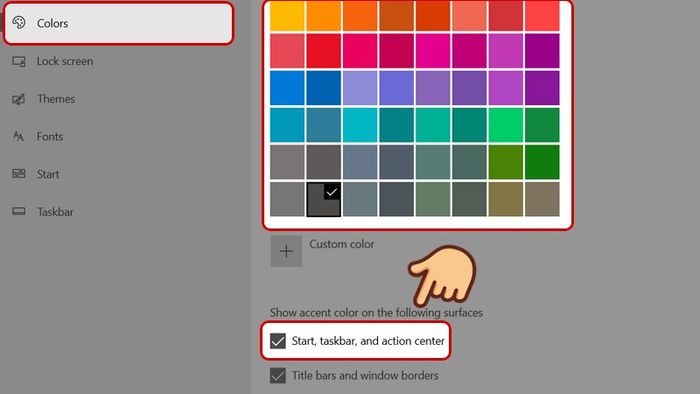
Task: Use the dark sage swatch, sixth in bottom row
Action: (x=469, y=199)
